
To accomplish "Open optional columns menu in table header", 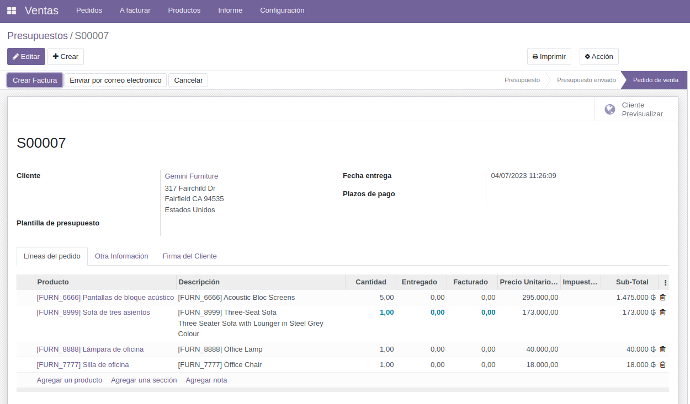I will 665,282.
